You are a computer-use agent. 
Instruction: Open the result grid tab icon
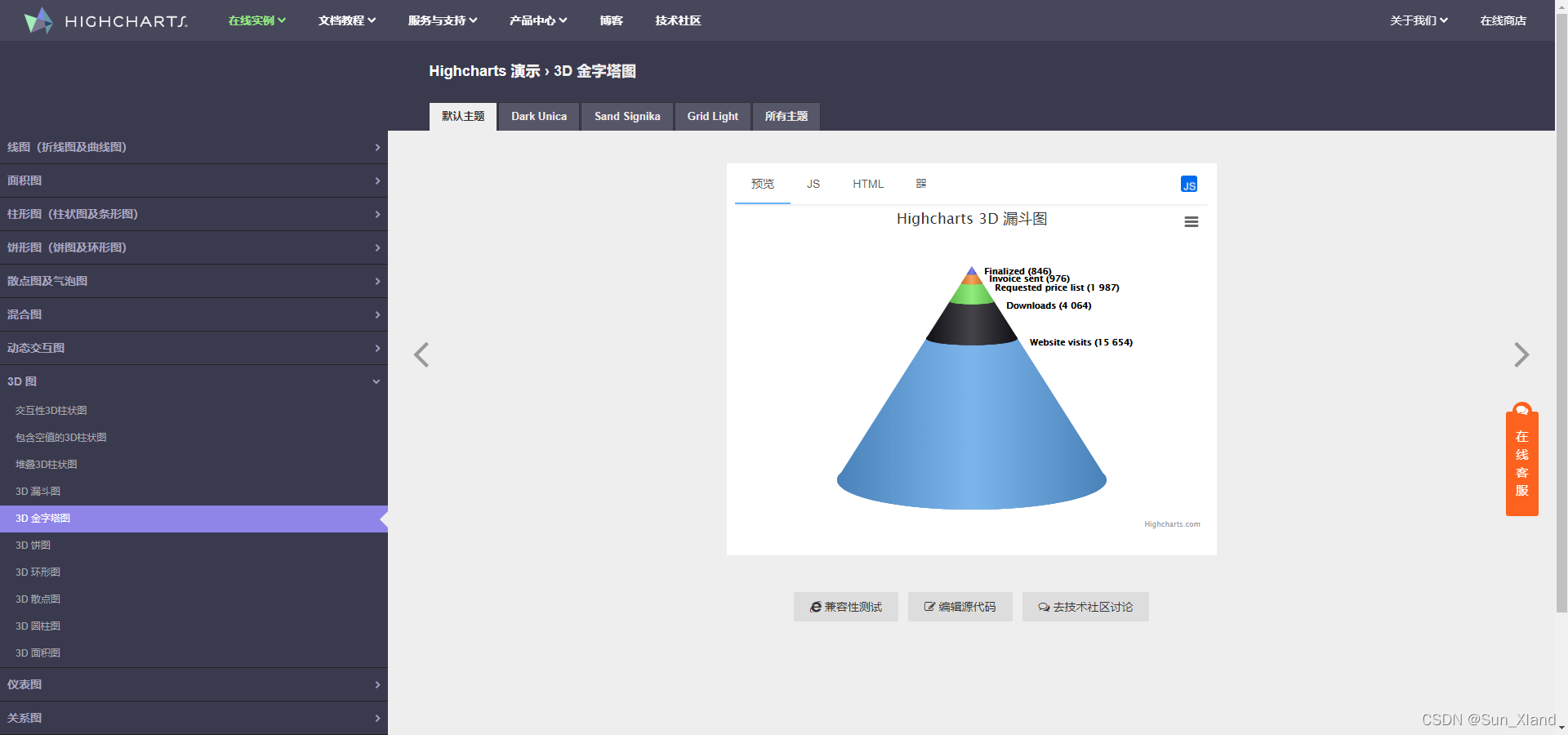(x=921, y=184)
